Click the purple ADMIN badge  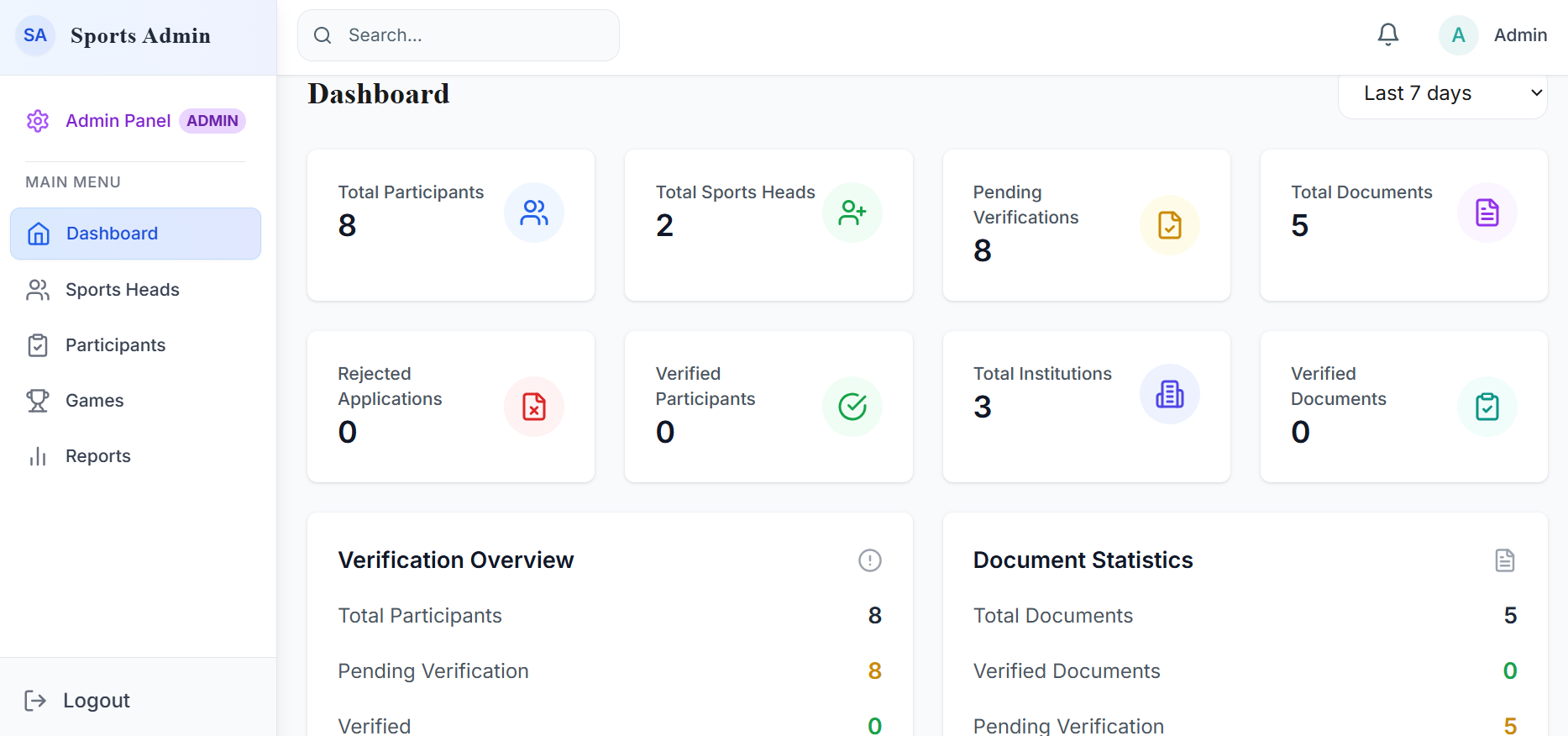click(212, 121)
